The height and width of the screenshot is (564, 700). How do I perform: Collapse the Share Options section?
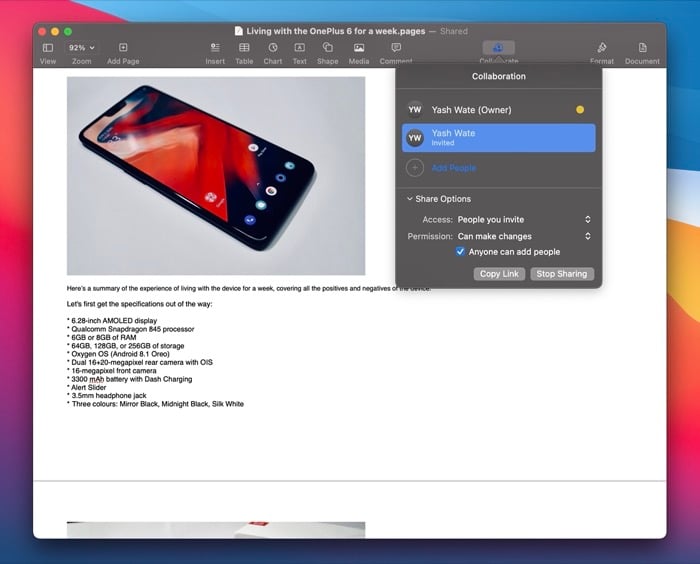409,199
